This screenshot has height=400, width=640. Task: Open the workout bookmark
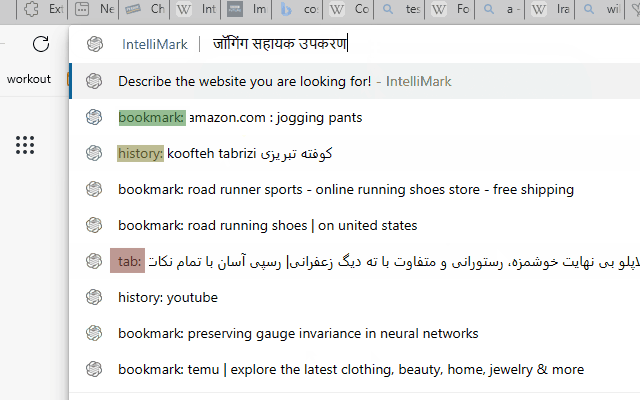click(x=29, y=79)
